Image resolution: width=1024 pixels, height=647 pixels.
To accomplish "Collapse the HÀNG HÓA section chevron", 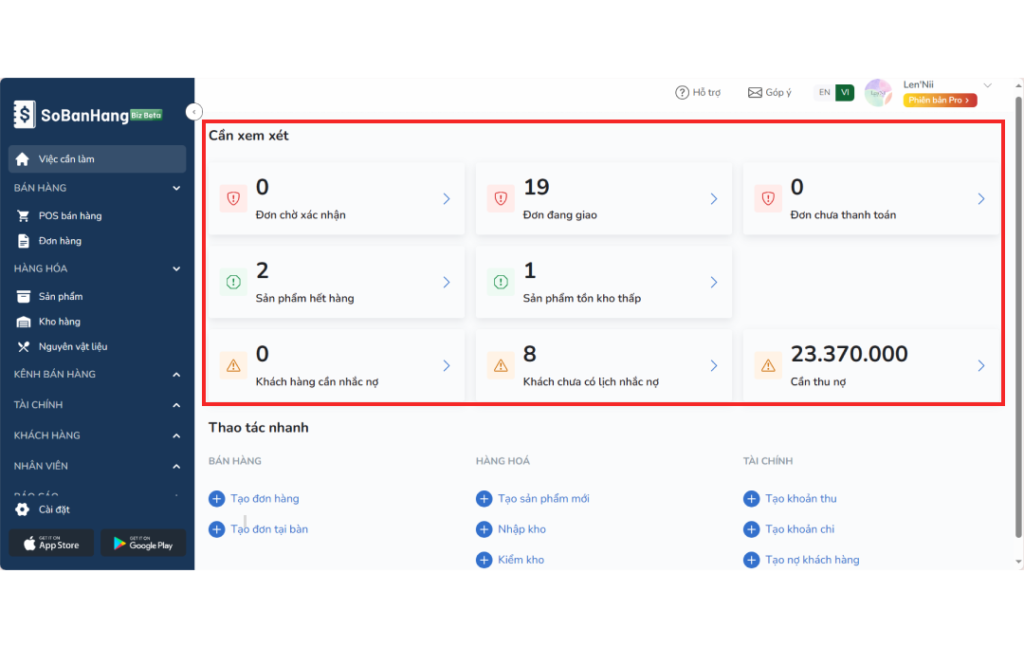I will coord(176,269).
